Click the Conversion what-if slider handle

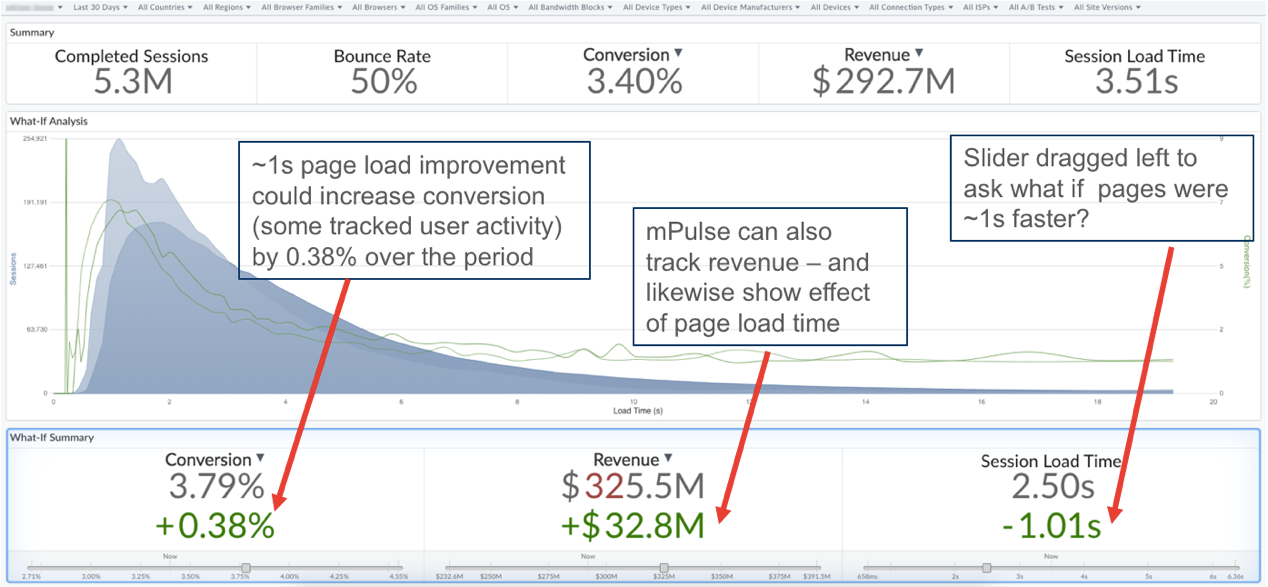click(246, 567)
